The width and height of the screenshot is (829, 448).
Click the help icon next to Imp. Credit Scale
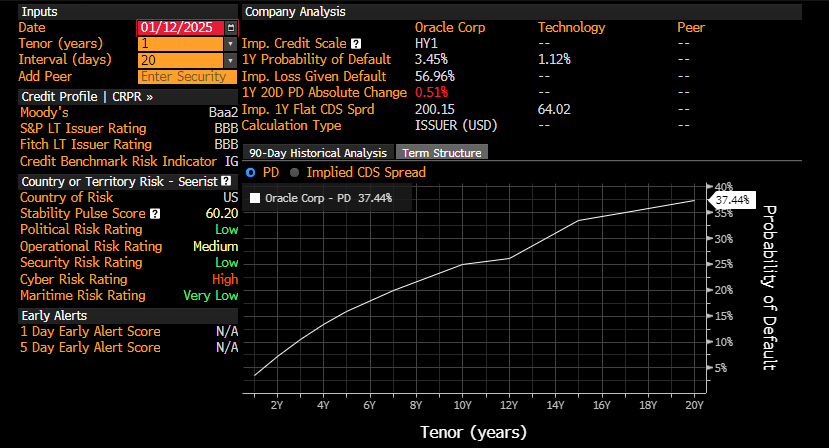[356, 44]
